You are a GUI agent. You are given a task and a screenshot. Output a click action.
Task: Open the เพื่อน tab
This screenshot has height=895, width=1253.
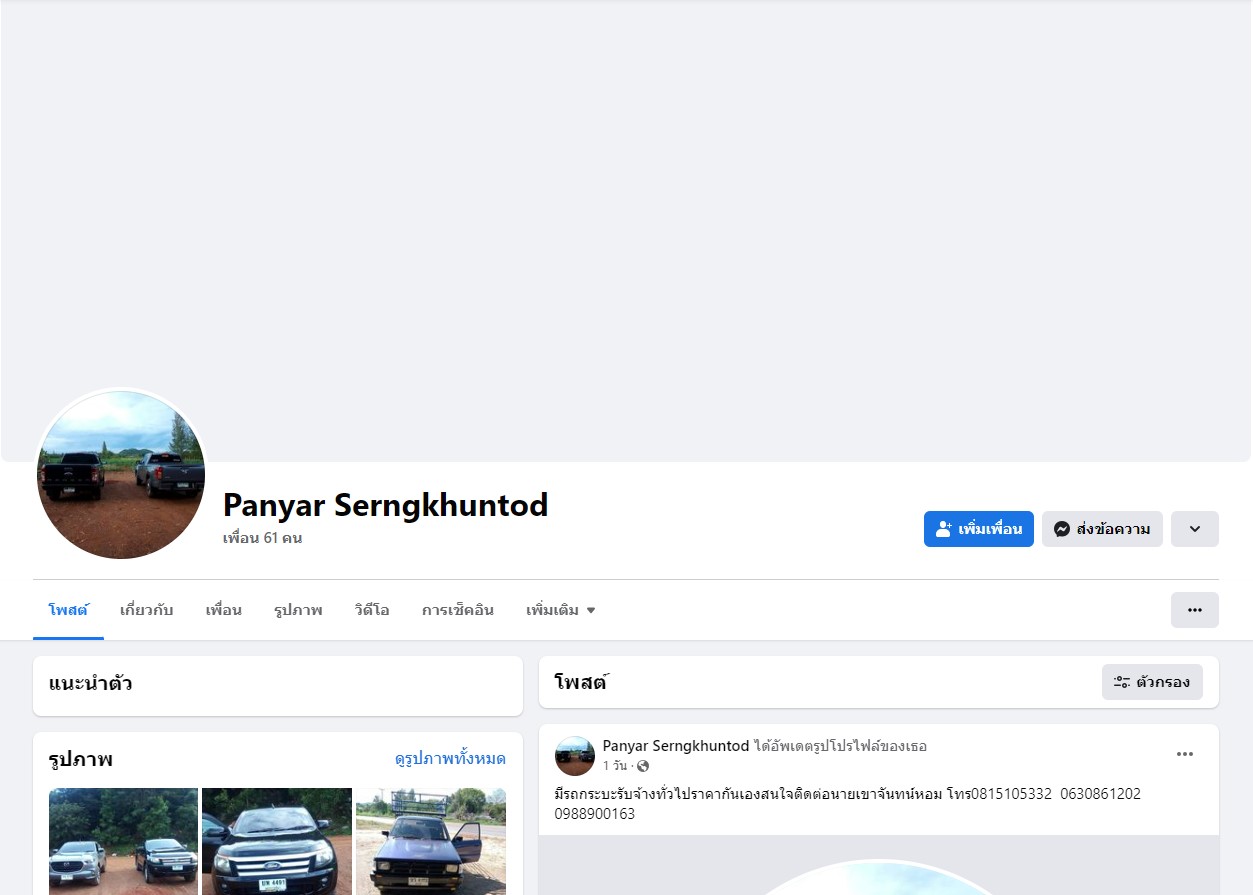[224, 610]
